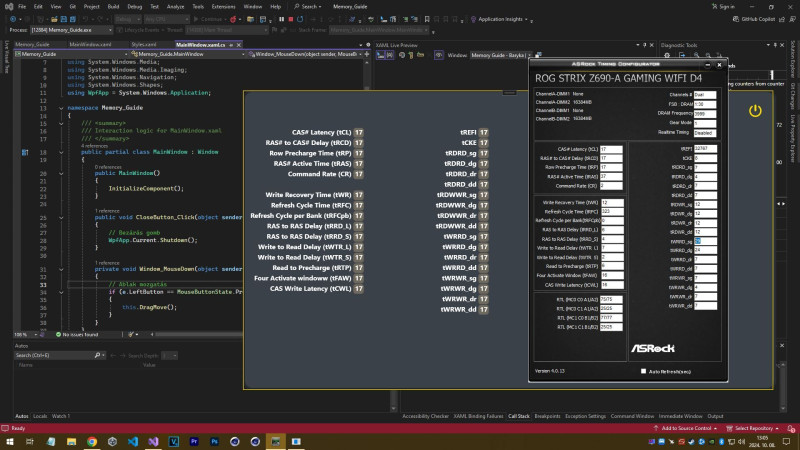
Task: Stop debugging with the red square icon
Action: coord(291,19)
